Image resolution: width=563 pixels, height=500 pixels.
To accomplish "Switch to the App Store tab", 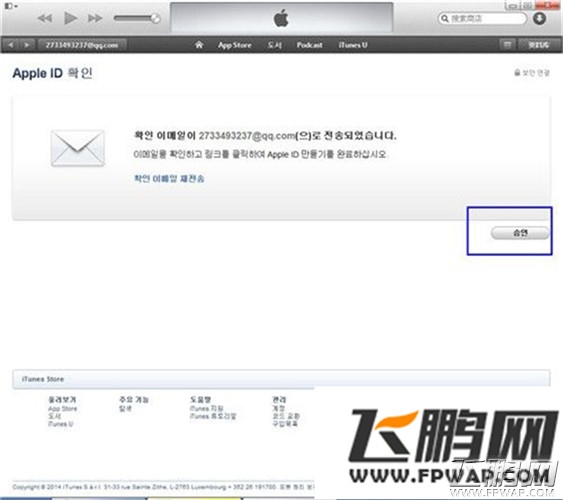I will [x=234, y=45].
